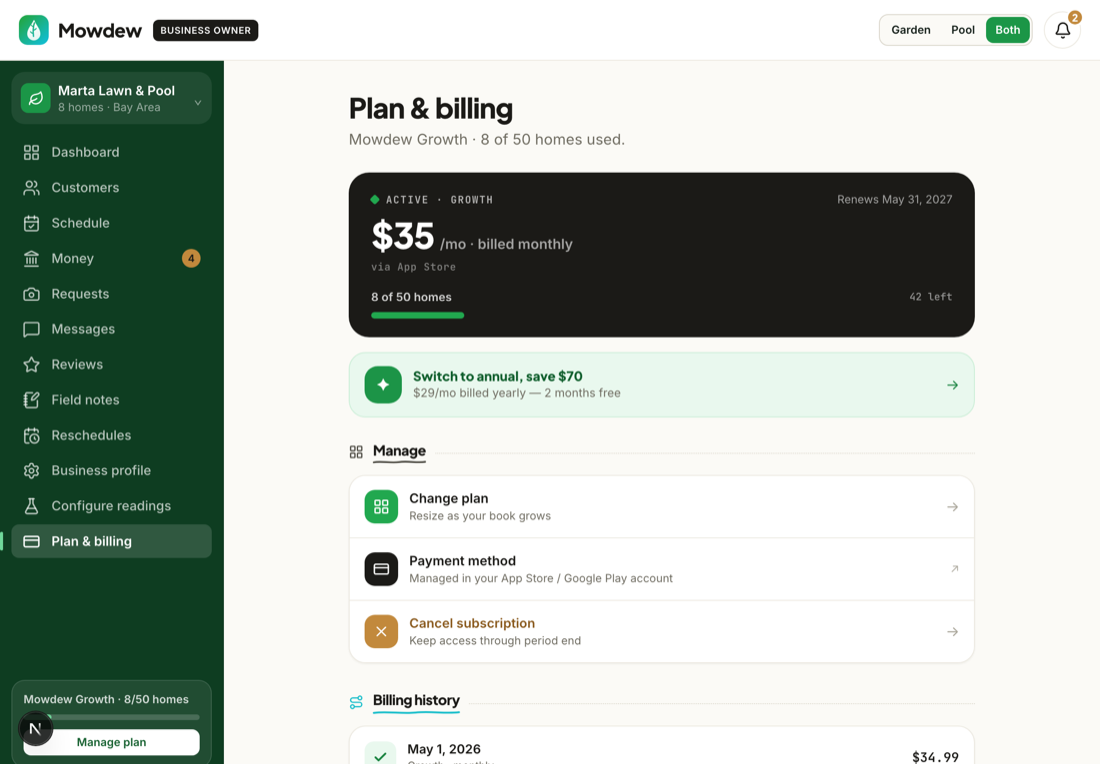Viewport: 1100px width, 764px height.
Task: Click the Marta Lawn & Pool leaf icon
Action: [36, 98]
